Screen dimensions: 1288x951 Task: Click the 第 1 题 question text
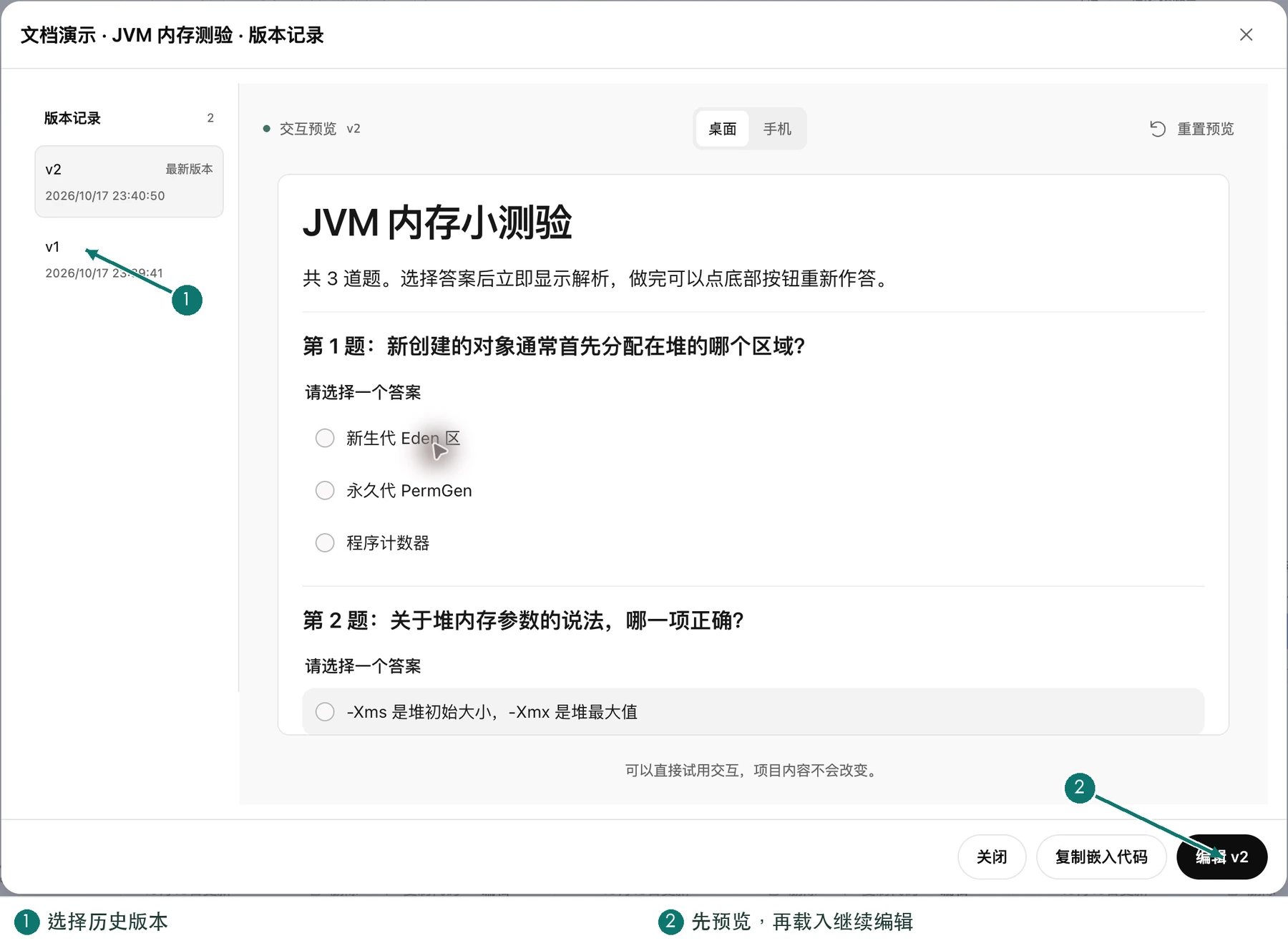554,346
